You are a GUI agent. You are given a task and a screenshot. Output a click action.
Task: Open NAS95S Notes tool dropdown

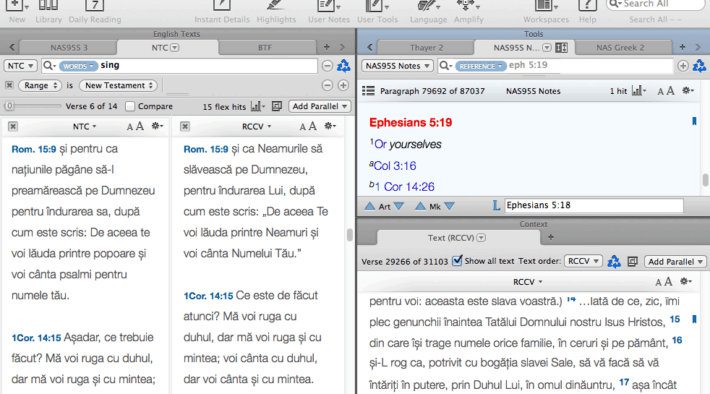click(x=397, y=66)
